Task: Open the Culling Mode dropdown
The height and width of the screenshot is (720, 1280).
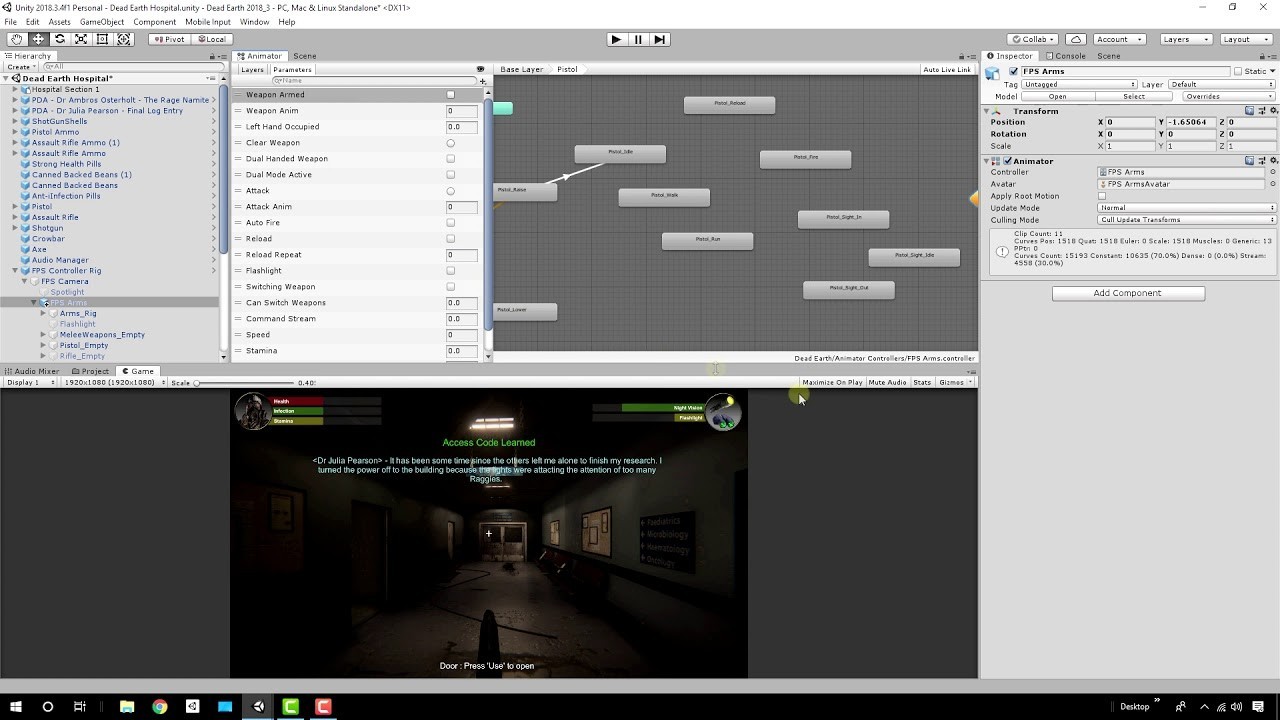Action: click(1186, 220)
